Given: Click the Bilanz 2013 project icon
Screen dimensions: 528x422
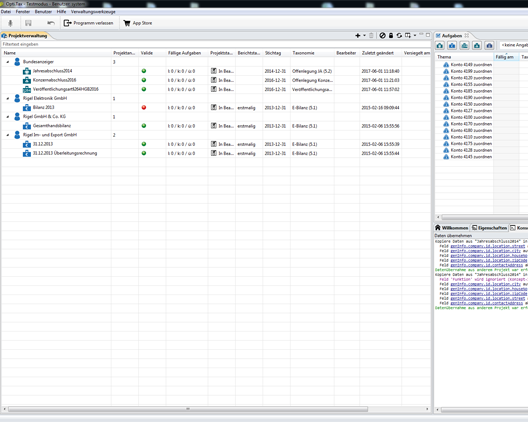Looking at the screenshot, I should [27, 107].
